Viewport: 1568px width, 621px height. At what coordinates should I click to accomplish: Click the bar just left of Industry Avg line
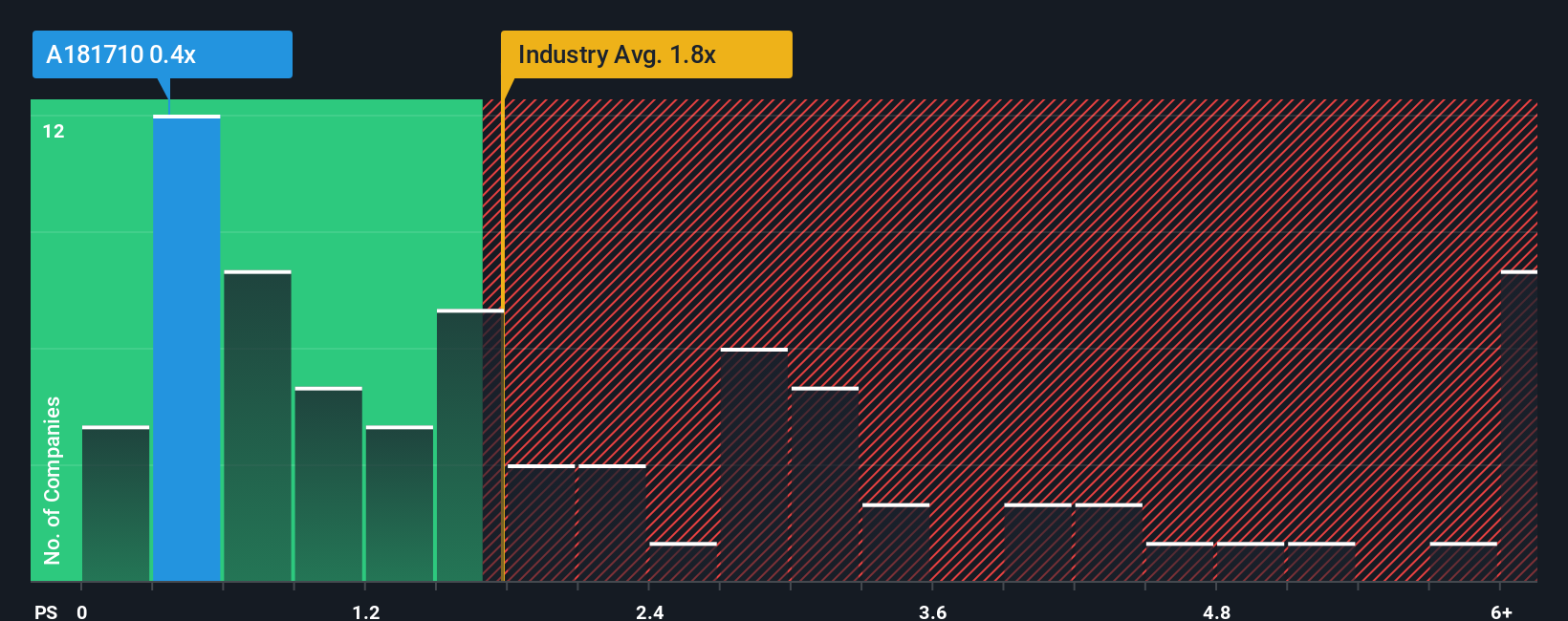(x=470, y=445)
